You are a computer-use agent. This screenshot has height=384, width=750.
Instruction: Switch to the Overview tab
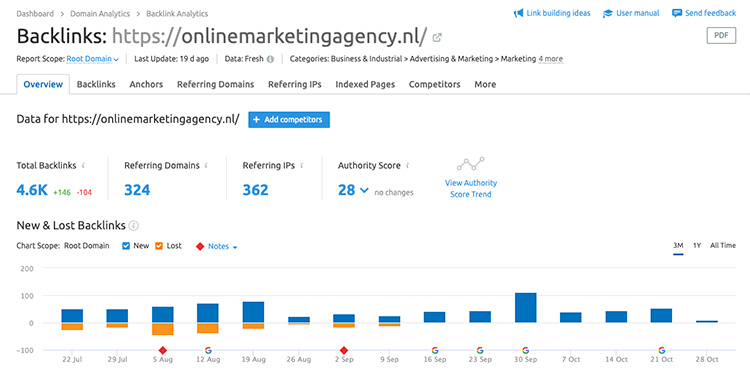pyautogui.click(x=43, y=85)
